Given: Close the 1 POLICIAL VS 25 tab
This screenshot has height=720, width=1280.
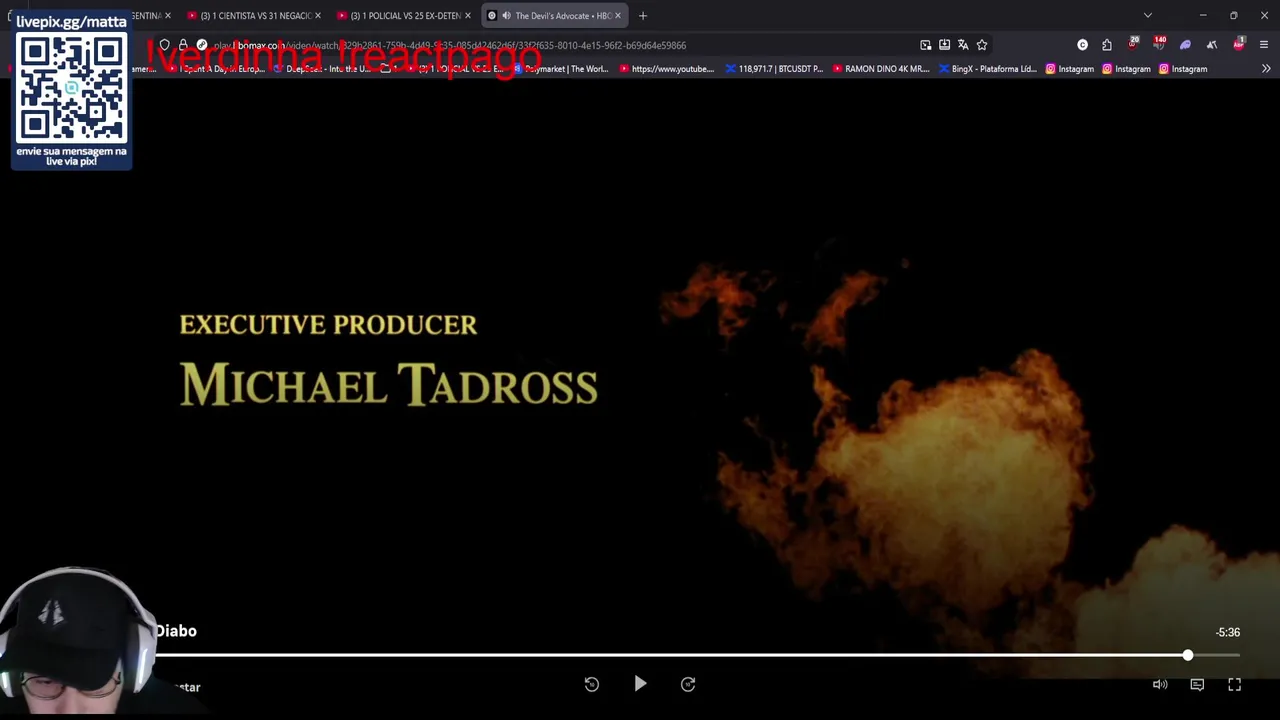Looking at the screenshot, I should [x=467, y=16].
